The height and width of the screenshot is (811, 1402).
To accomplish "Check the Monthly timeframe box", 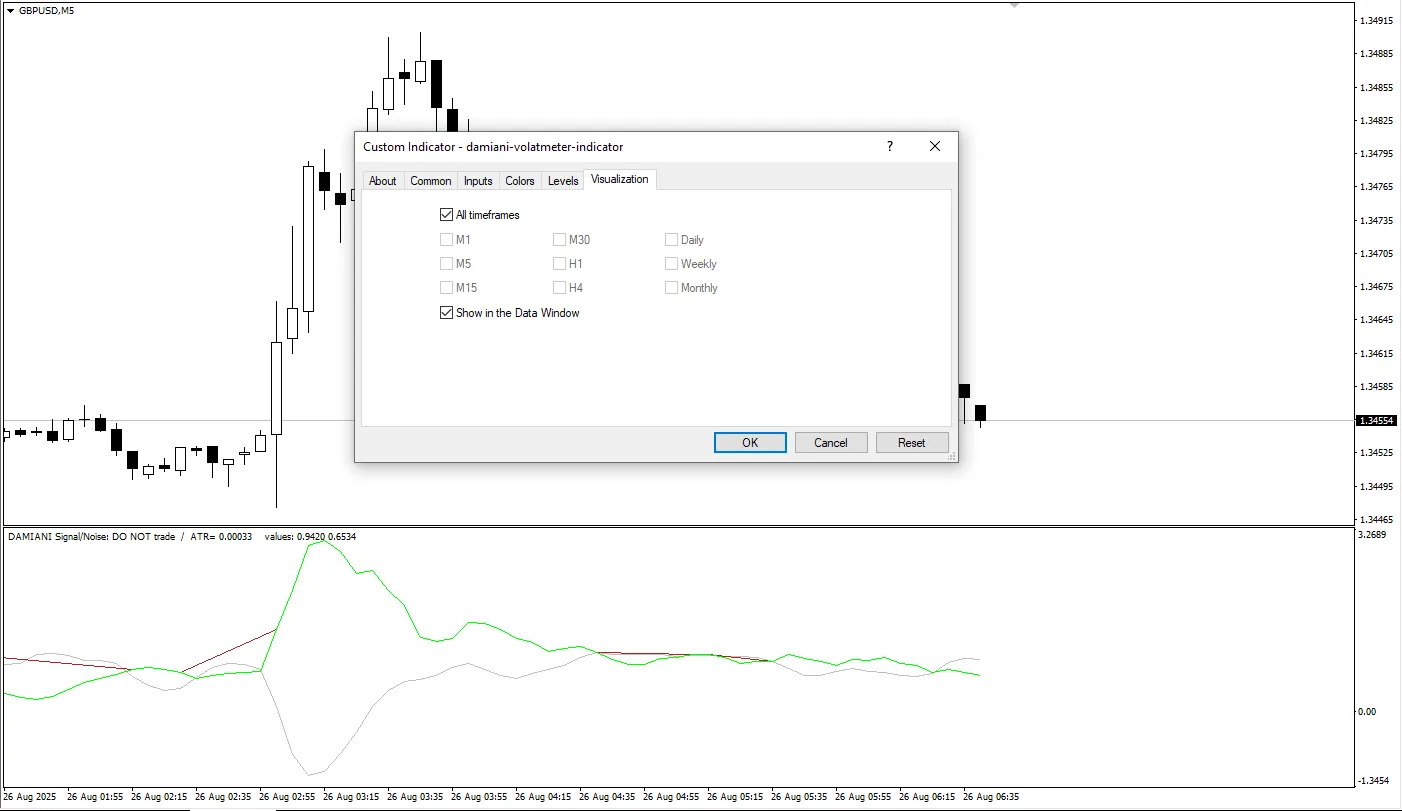I will point(671,288).
